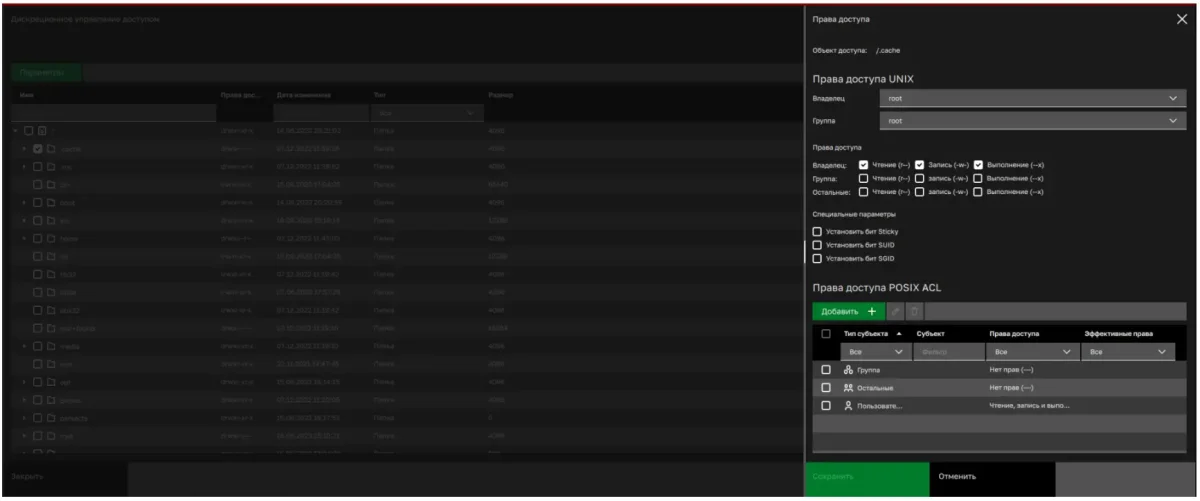Expand the Права доступа filter dropdown
The height and width of the screenshot is (501, 1200).
coord(1030,352)
